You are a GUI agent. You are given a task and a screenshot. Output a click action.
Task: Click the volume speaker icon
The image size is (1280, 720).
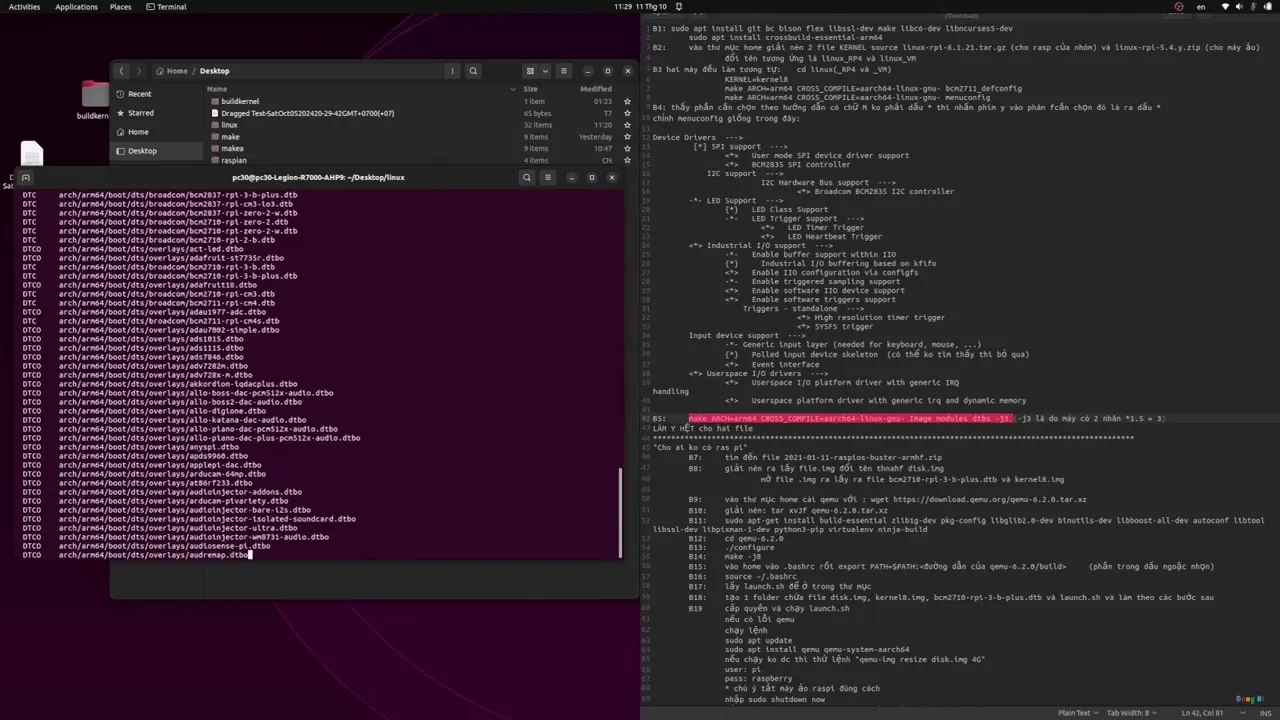tap(1239, 7)
